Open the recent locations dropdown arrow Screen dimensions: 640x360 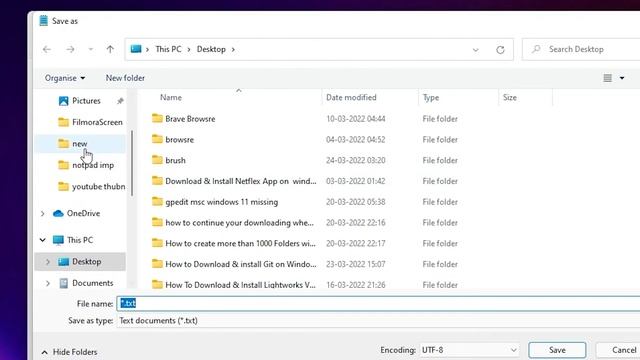tap(91, 49)
